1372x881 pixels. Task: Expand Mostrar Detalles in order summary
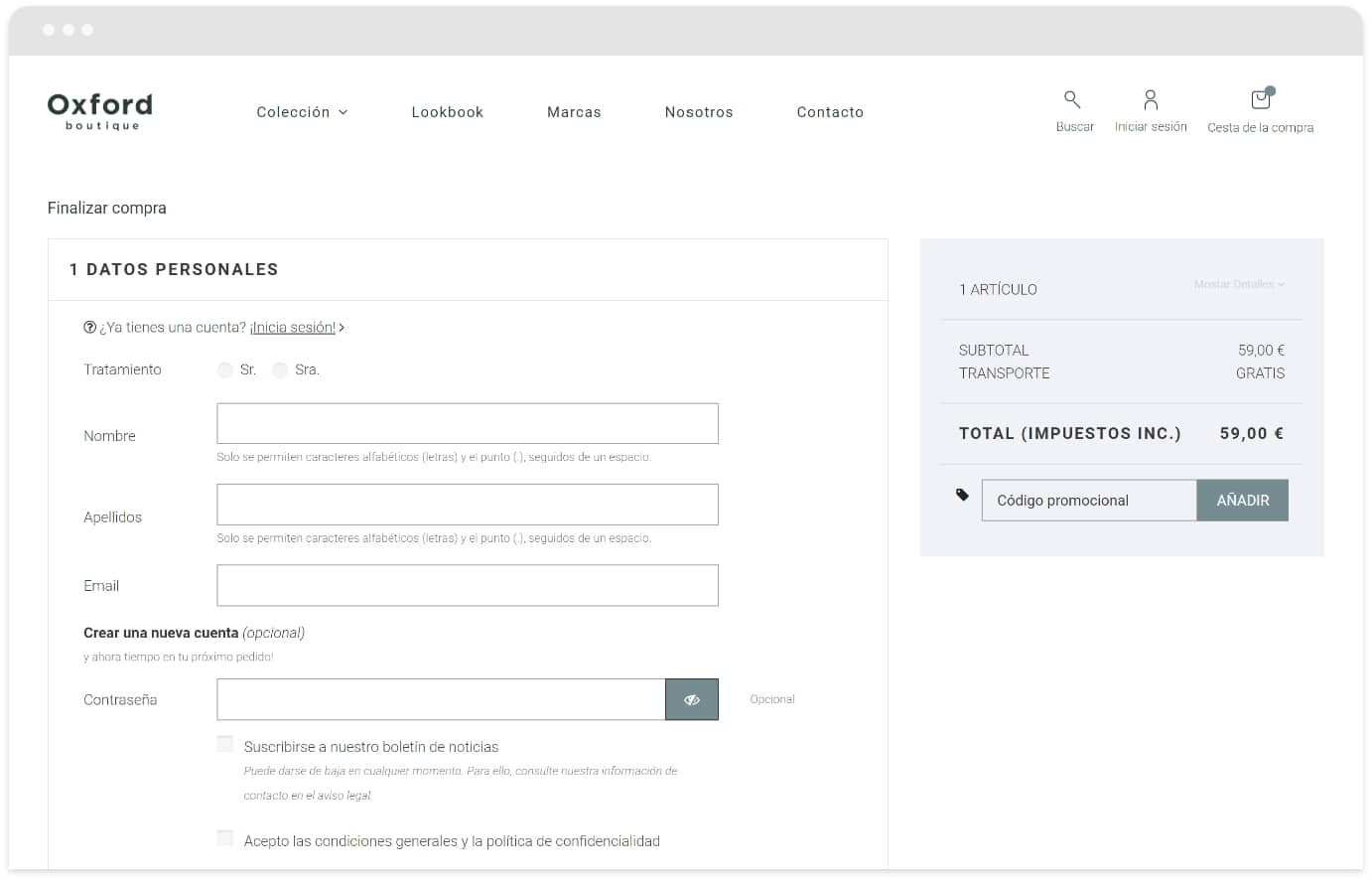[1239, 284]
